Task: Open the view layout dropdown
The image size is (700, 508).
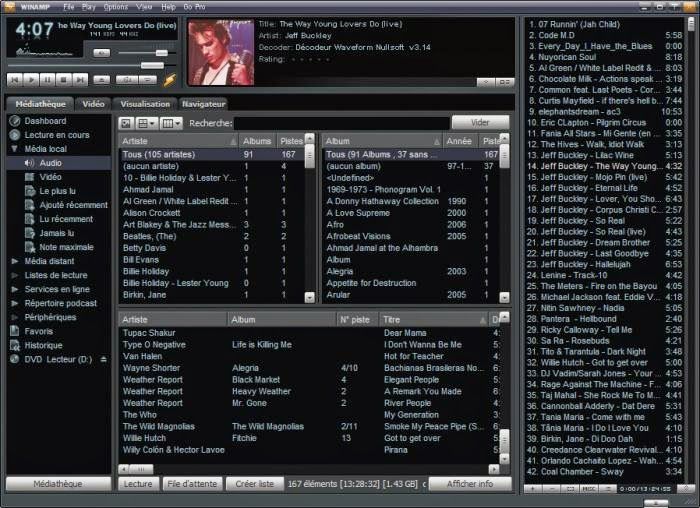Action: (x=146, y=123)
